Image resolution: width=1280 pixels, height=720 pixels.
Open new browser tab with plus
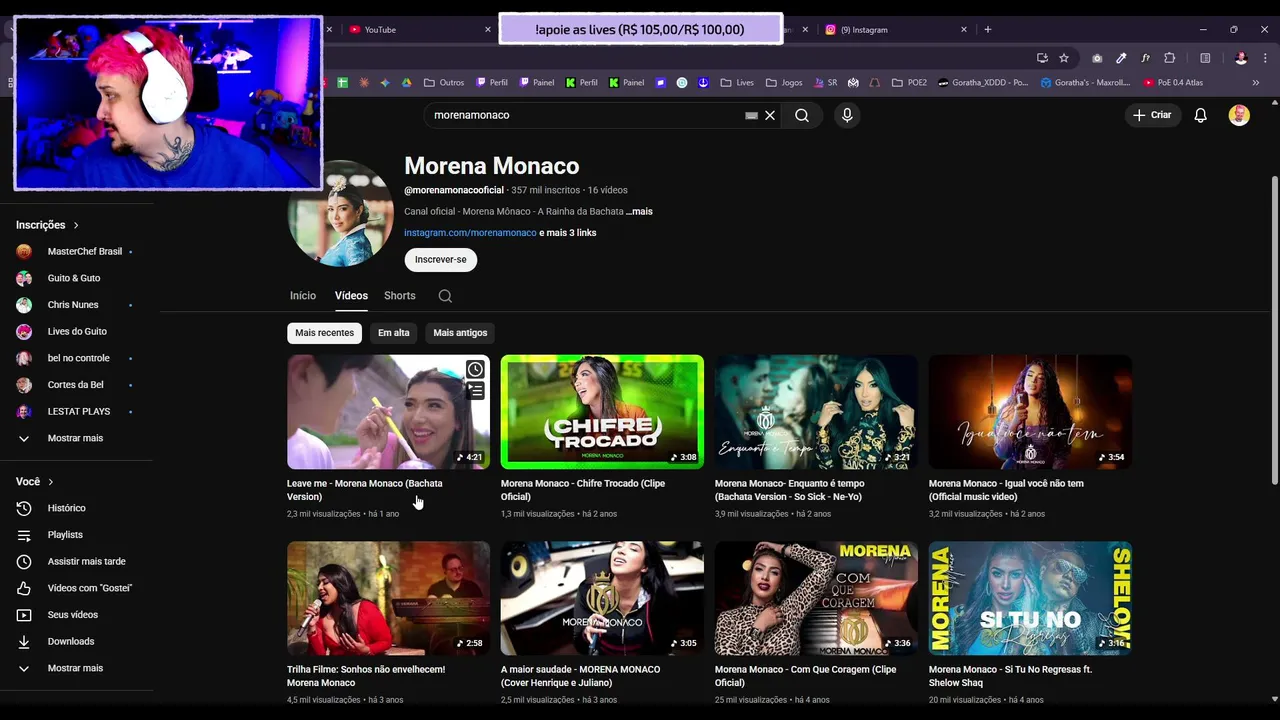pyautogui.click(x=987, y=29)
